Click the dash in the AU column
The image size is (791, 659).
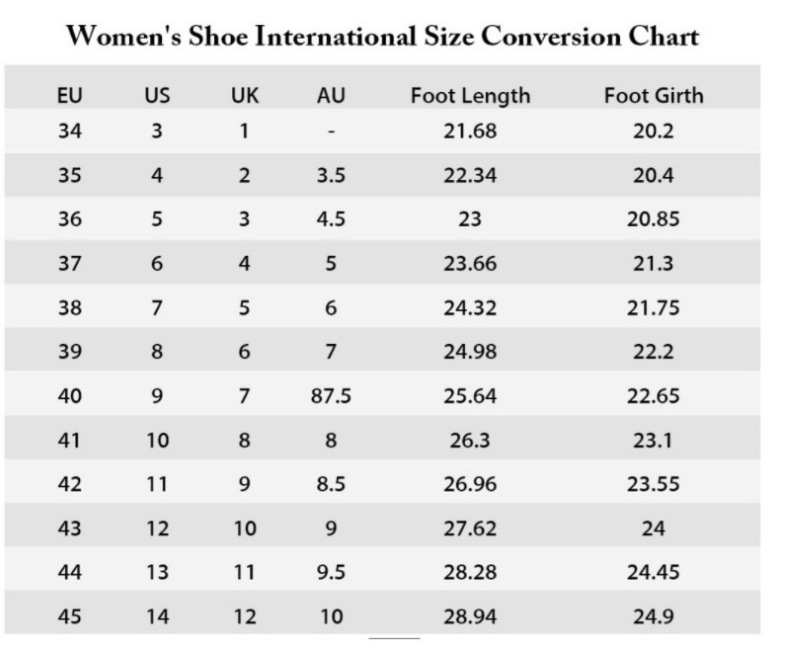pos(331,131)
